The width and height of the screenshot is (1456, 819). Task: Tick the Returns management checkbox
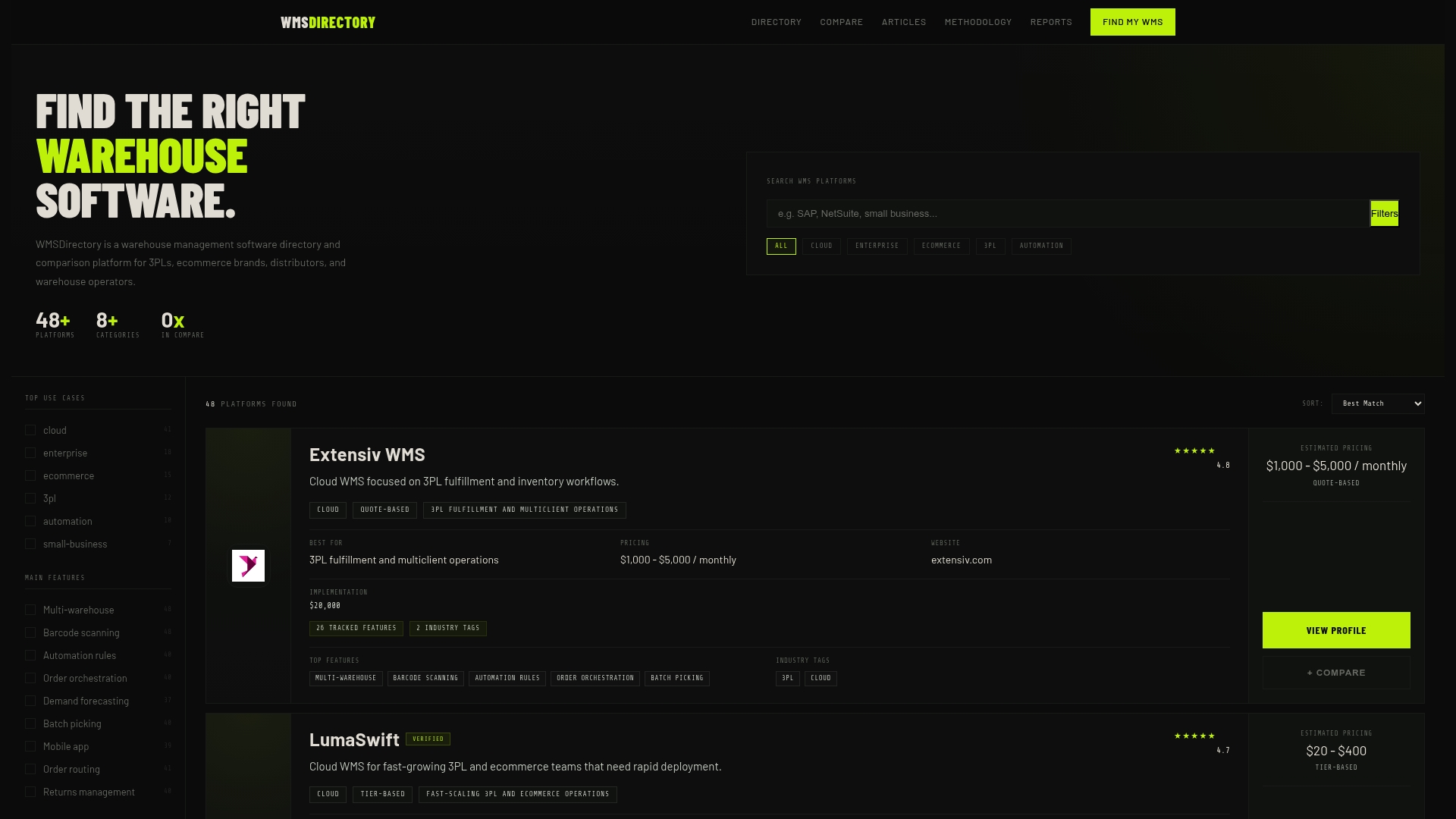click(x=30, y=792)
